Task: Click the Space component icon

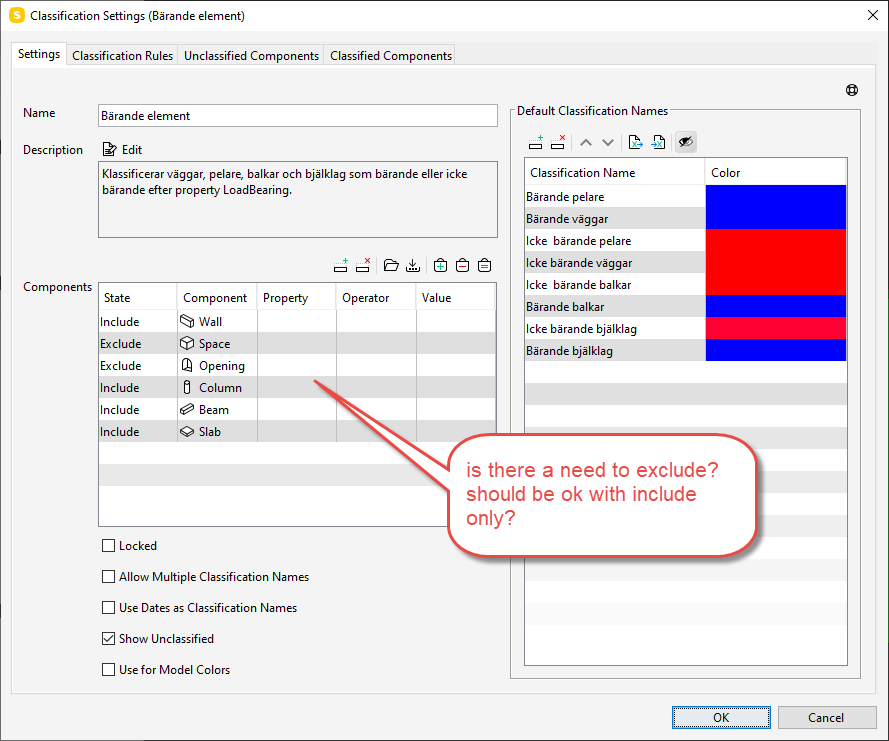Action: point(187,344)
